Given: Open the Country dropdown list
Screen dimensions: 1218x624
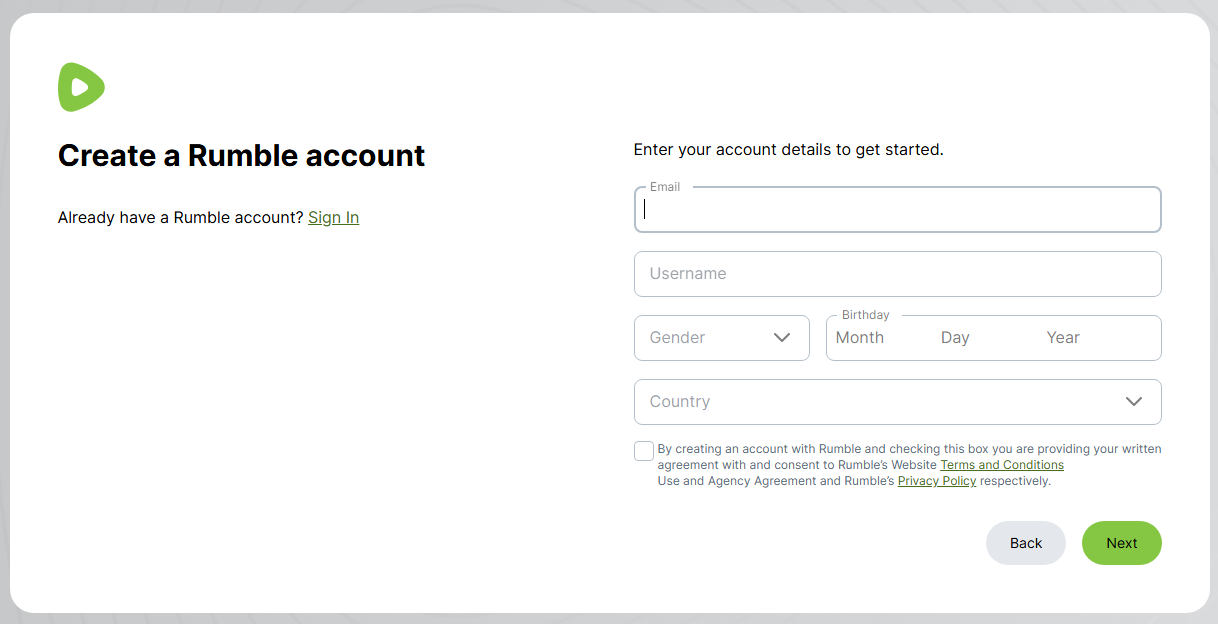Looking at the screenshot, I should tap(880, 402).
